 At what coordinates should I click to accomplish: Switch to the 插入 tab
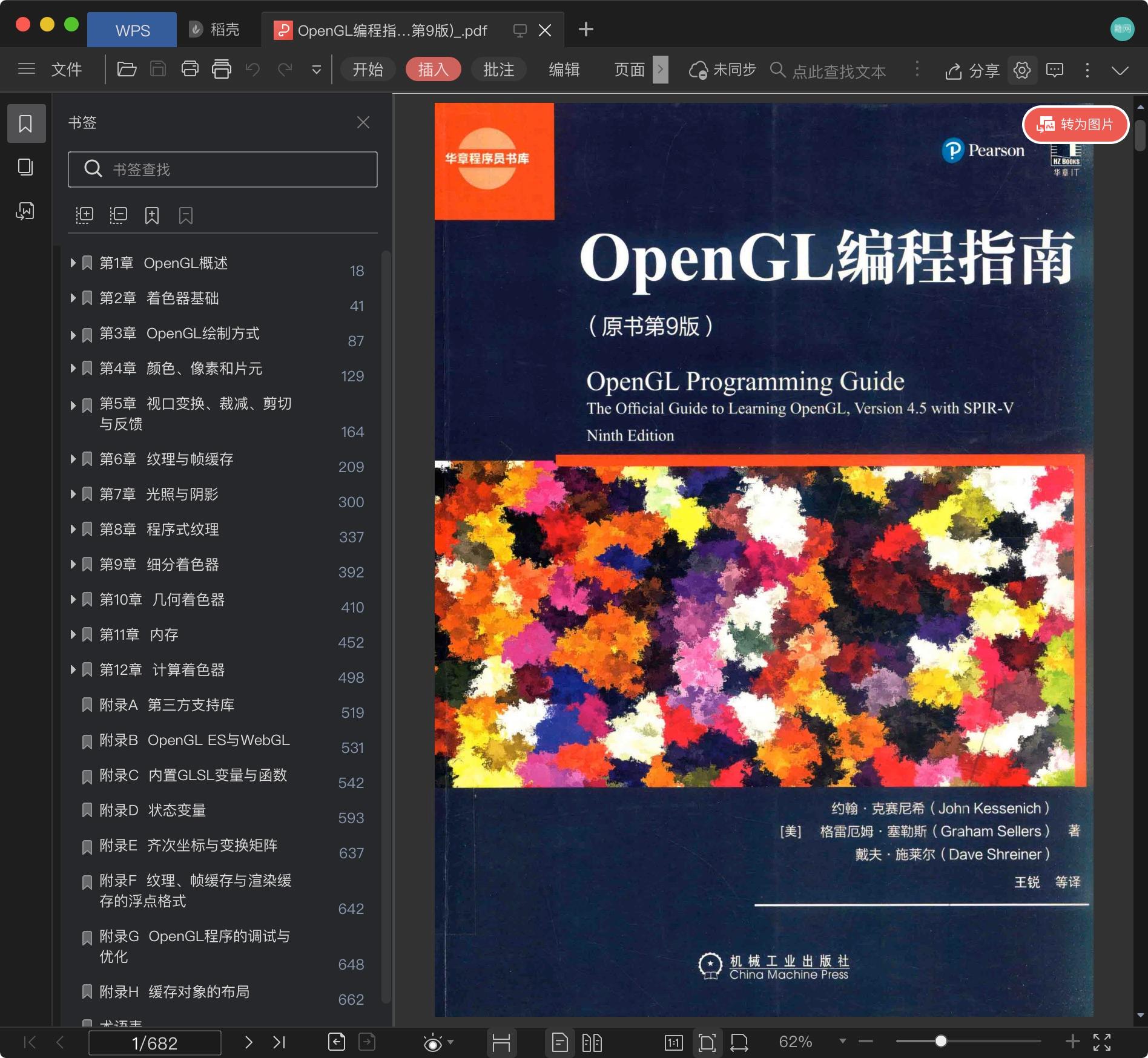(433, 70)
